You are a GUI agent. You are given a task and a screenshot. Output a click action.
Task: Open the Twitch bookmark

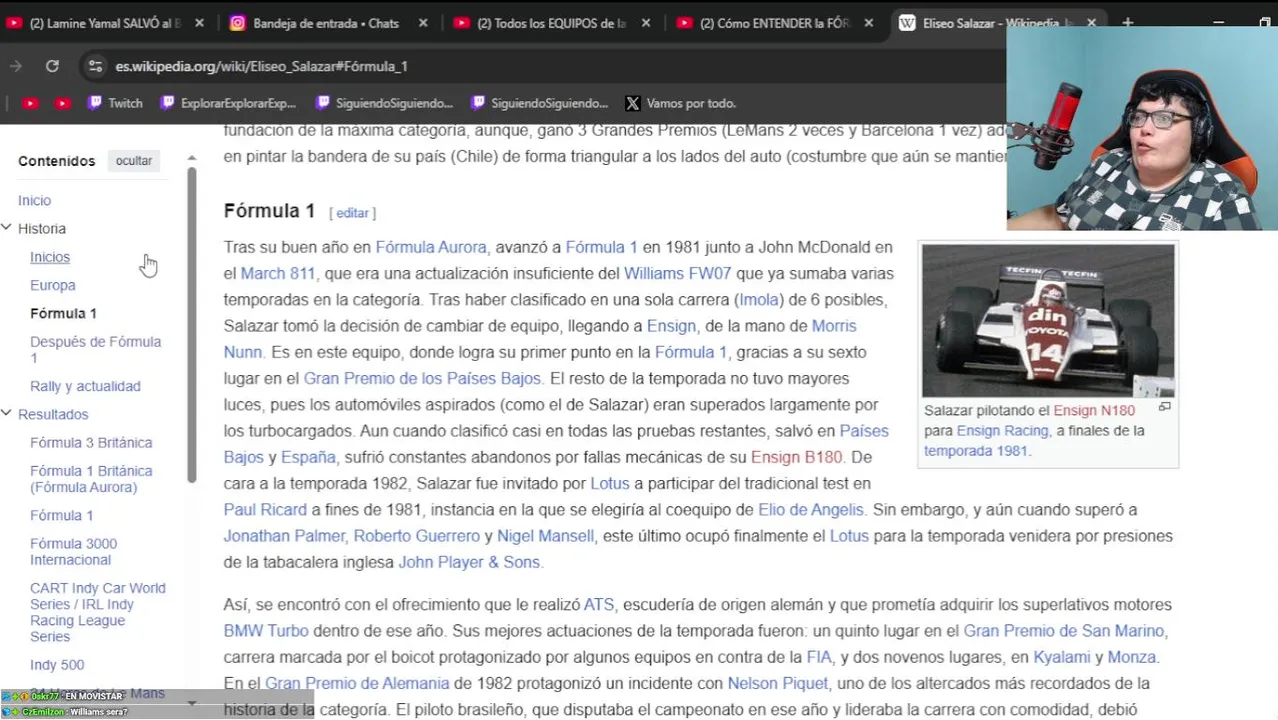pos(115,103)
